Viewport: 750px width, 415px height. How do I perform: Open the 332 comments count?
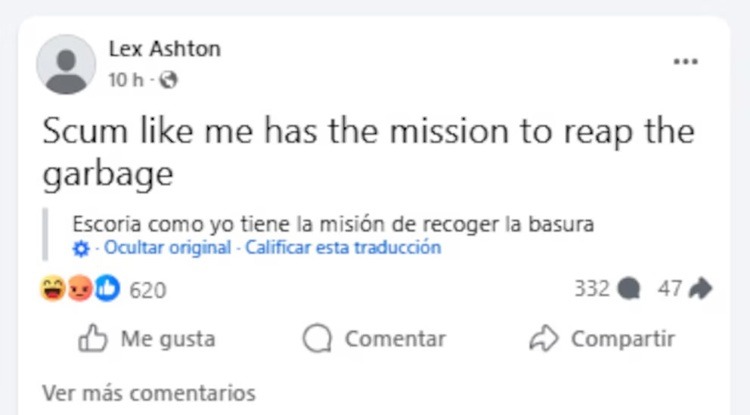pos(592,289)
